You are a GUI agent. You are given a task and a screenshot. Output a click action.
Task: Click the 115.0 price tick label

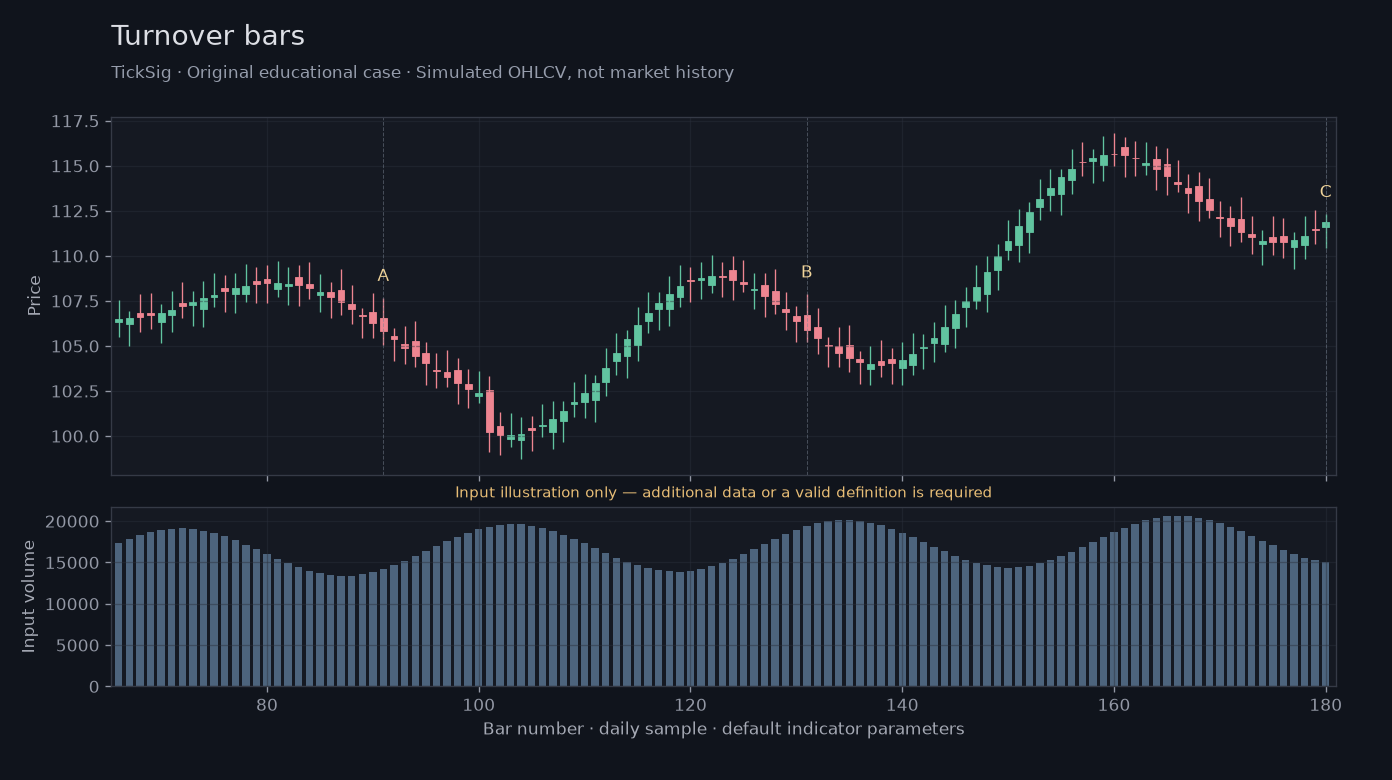coord(76,166)
